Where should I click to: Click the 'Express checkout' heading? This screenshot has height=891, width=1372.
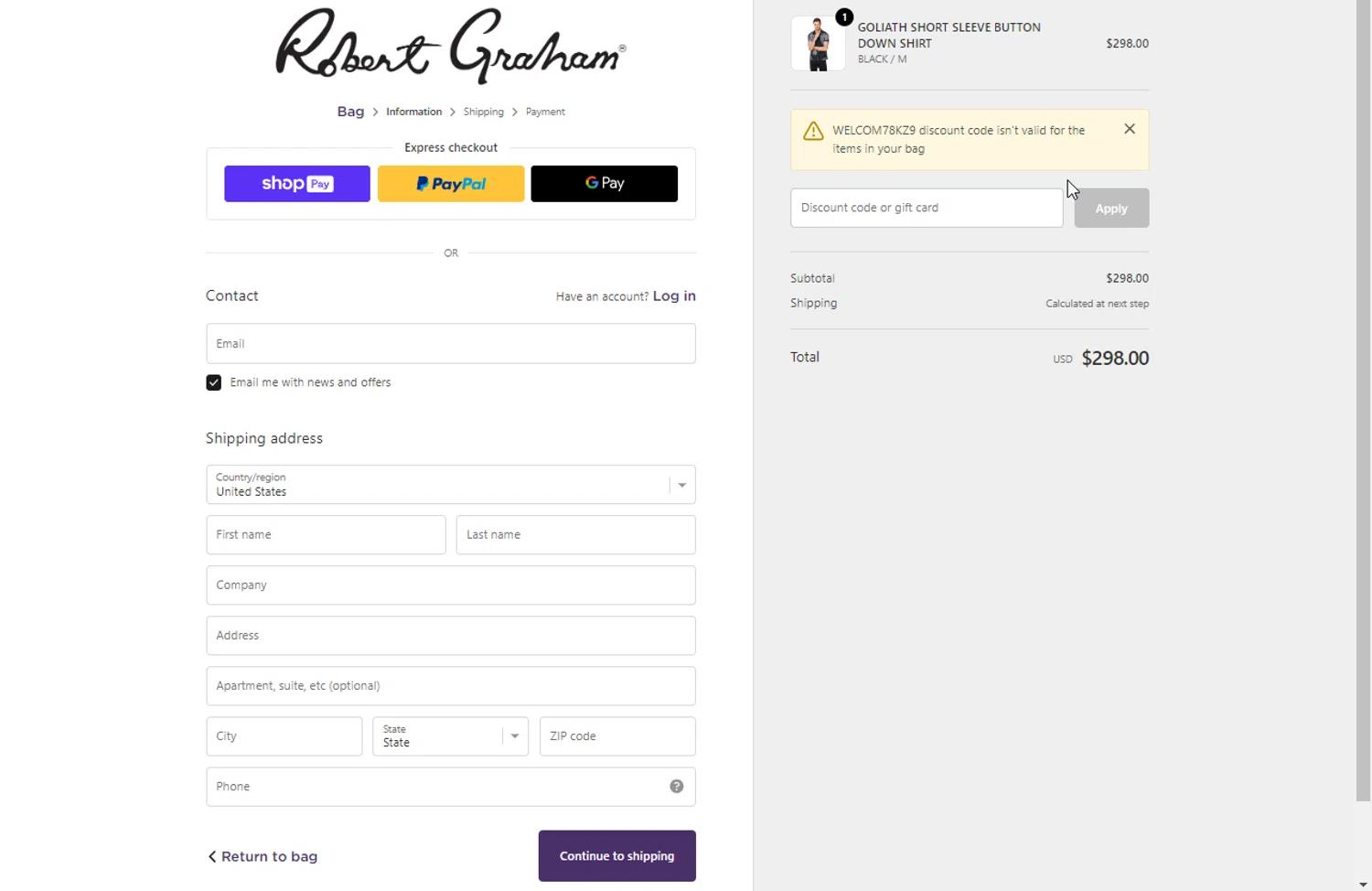pyautogui.click(x=451, y=147)
